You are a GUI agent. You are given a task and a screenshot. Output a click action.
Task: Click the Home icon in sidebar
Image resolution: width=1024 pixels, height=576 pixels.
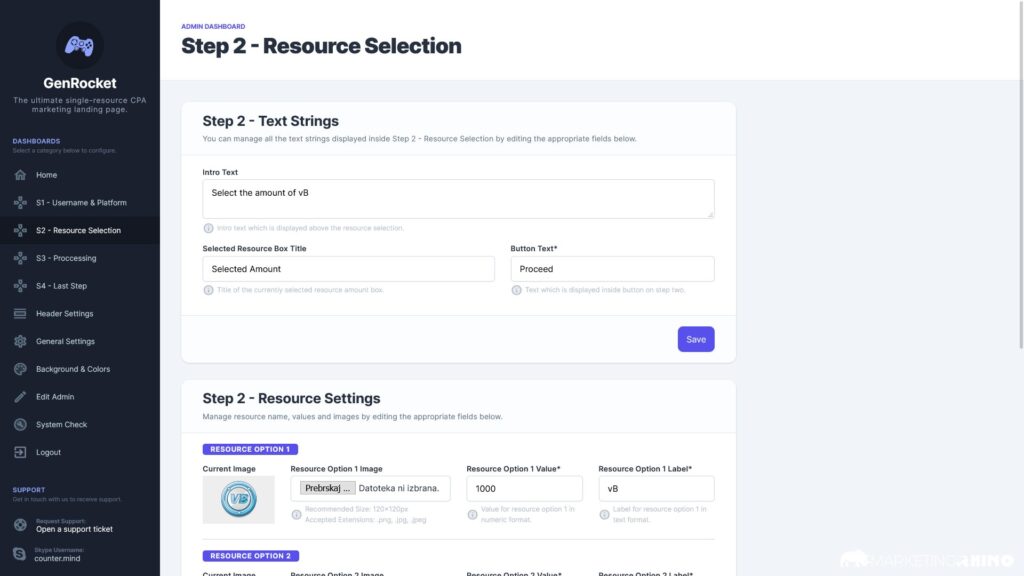(20, 175)
